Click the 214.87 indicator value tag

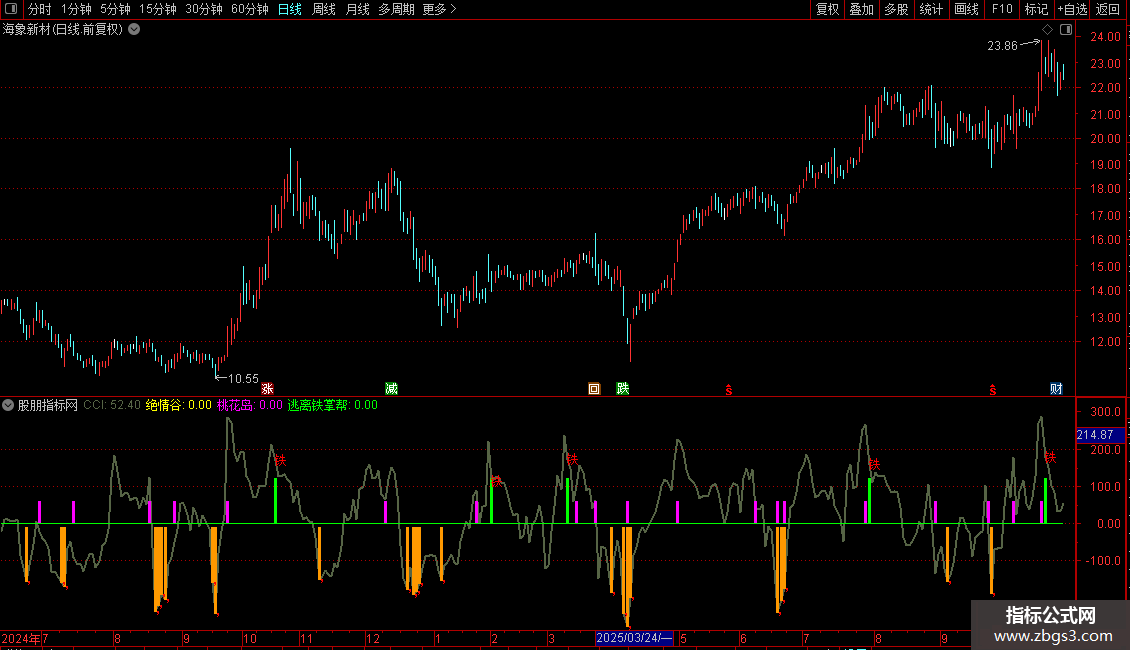(1100, 435)
